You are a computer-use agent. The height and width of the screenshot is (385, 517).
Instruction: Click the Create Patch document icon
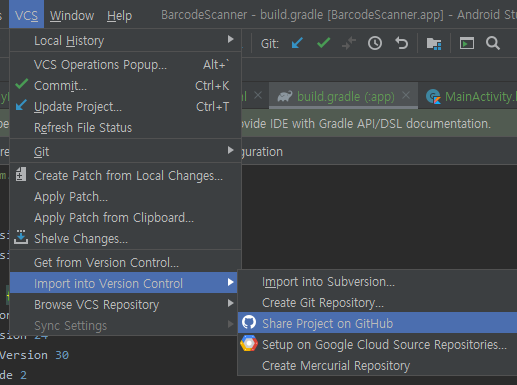click(x=21, y=174)
